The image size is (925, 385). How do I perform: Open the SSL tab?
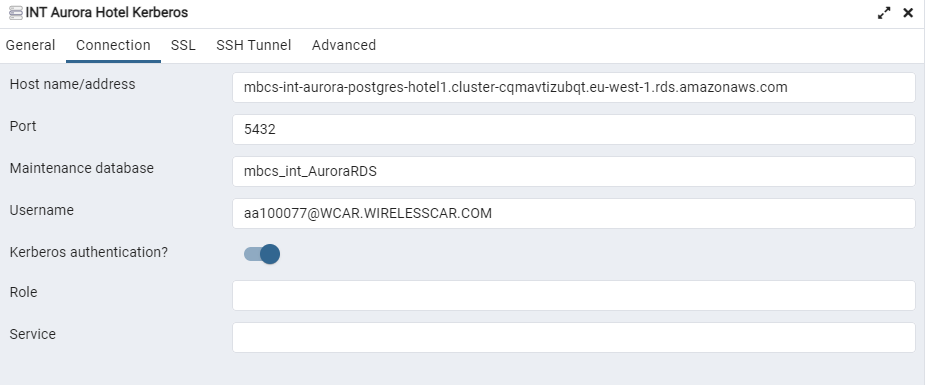point(183,45)
